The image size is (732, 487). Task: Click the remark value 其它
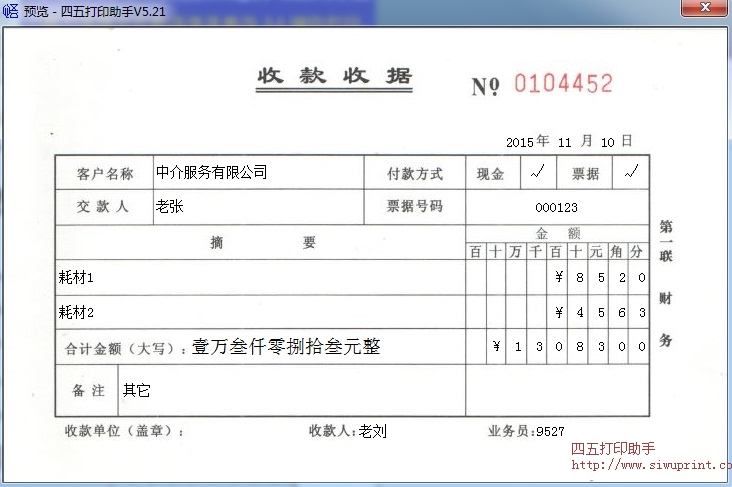(136, 390)
